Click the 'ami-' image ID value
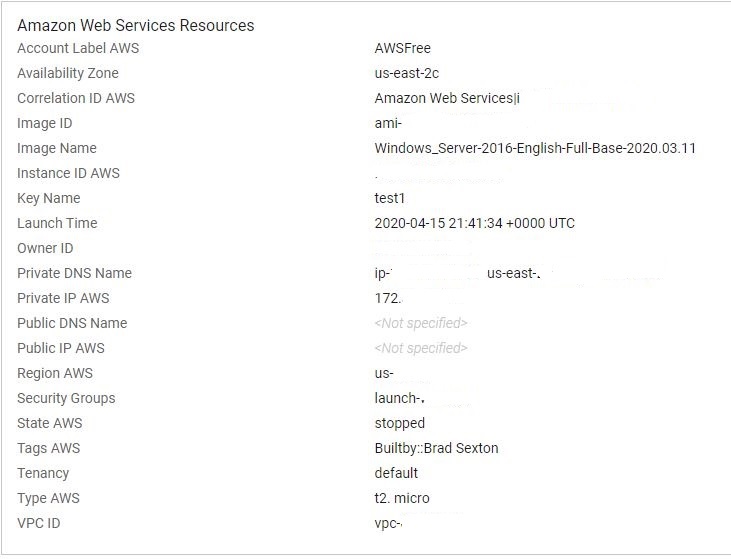The width and height of the screenshot is (731, 559). (x=388, y=123)
